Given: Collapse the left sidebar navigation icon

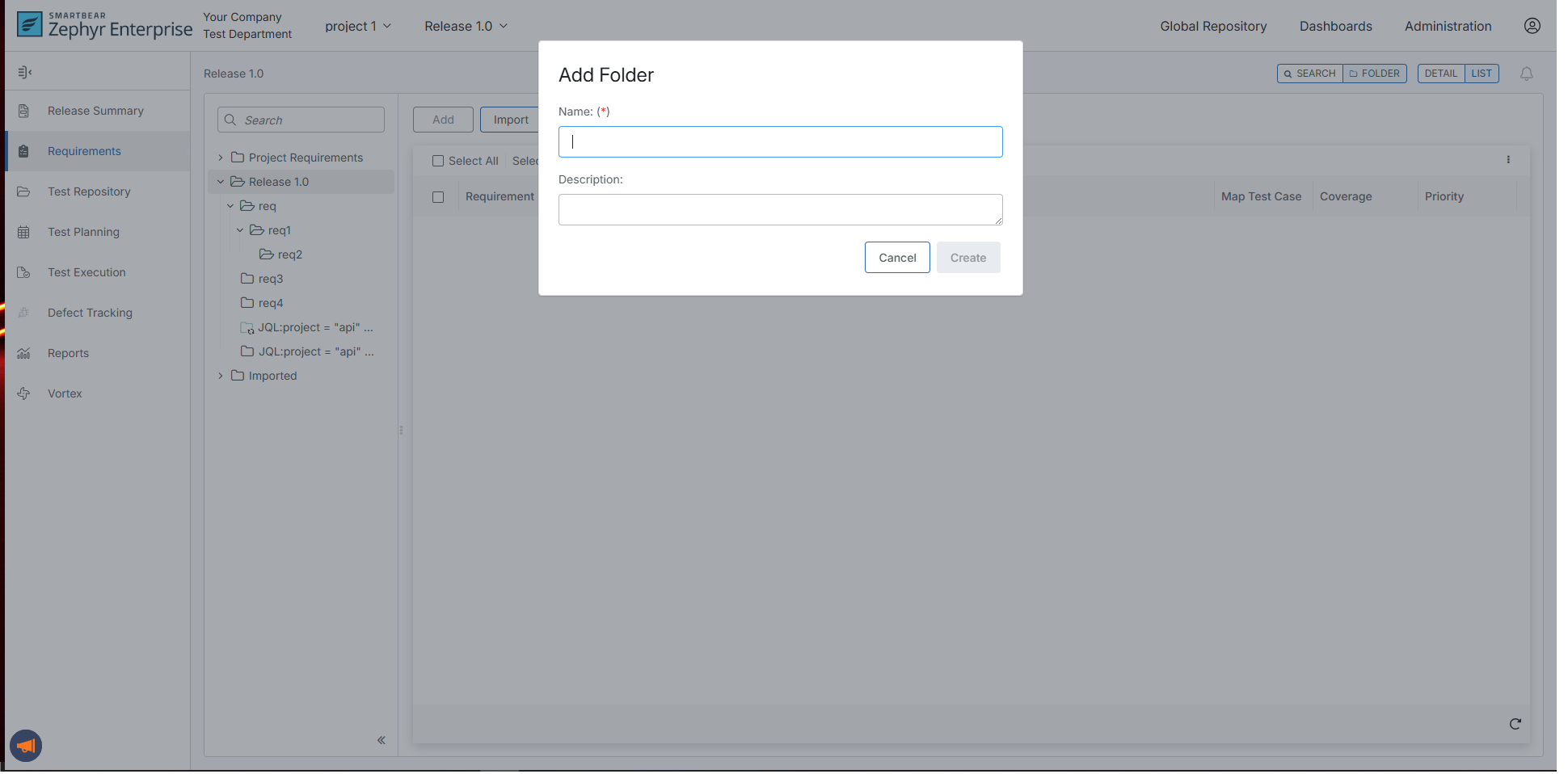Looking at the screenshot, I should [x=24, y=73].
